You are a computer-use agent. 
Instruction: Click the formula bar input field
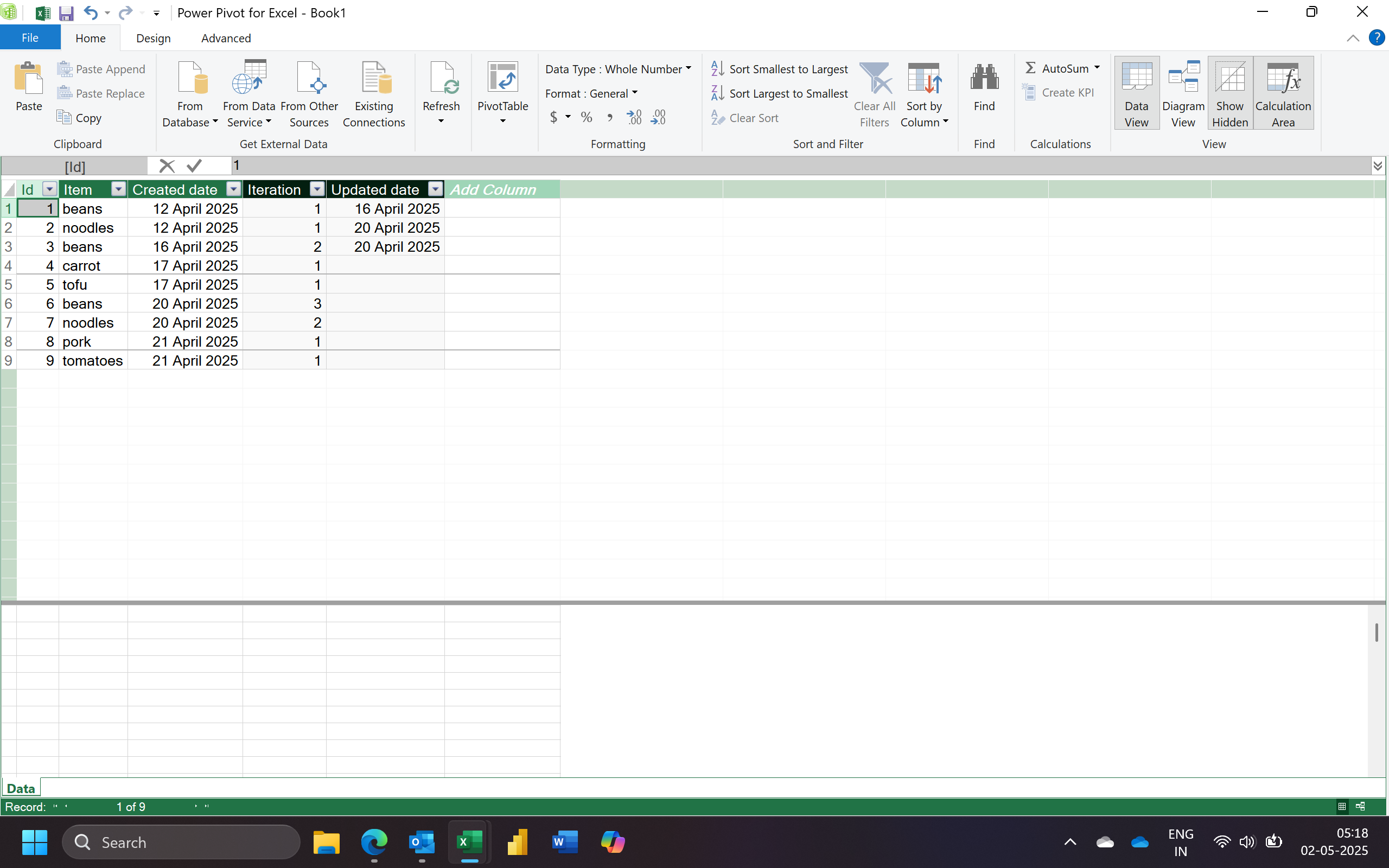801,166
